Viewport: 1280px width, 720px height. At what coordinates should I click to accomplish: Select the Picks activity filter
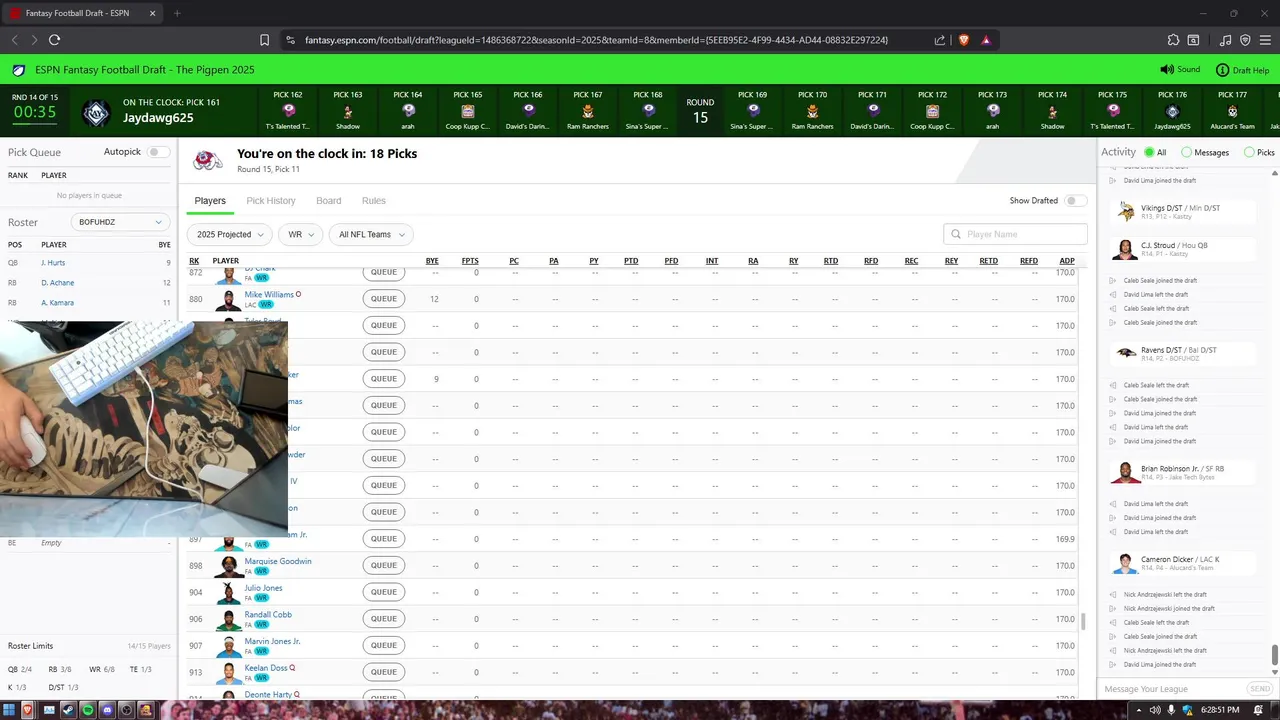pos(1249,152)
